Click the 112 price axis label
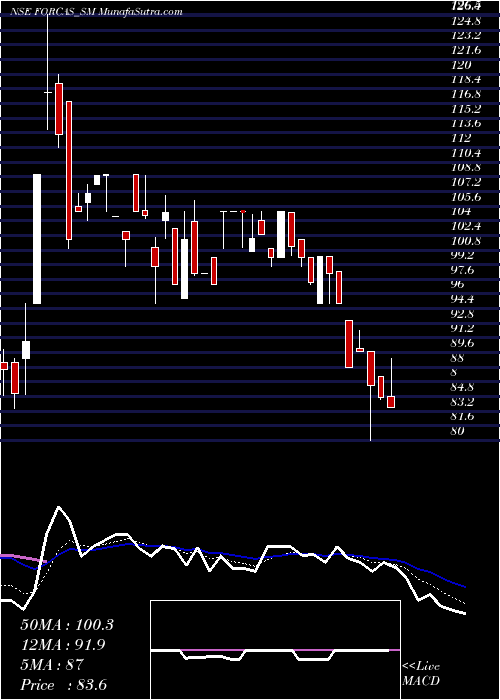500x700 pixels. pos(462,138)
